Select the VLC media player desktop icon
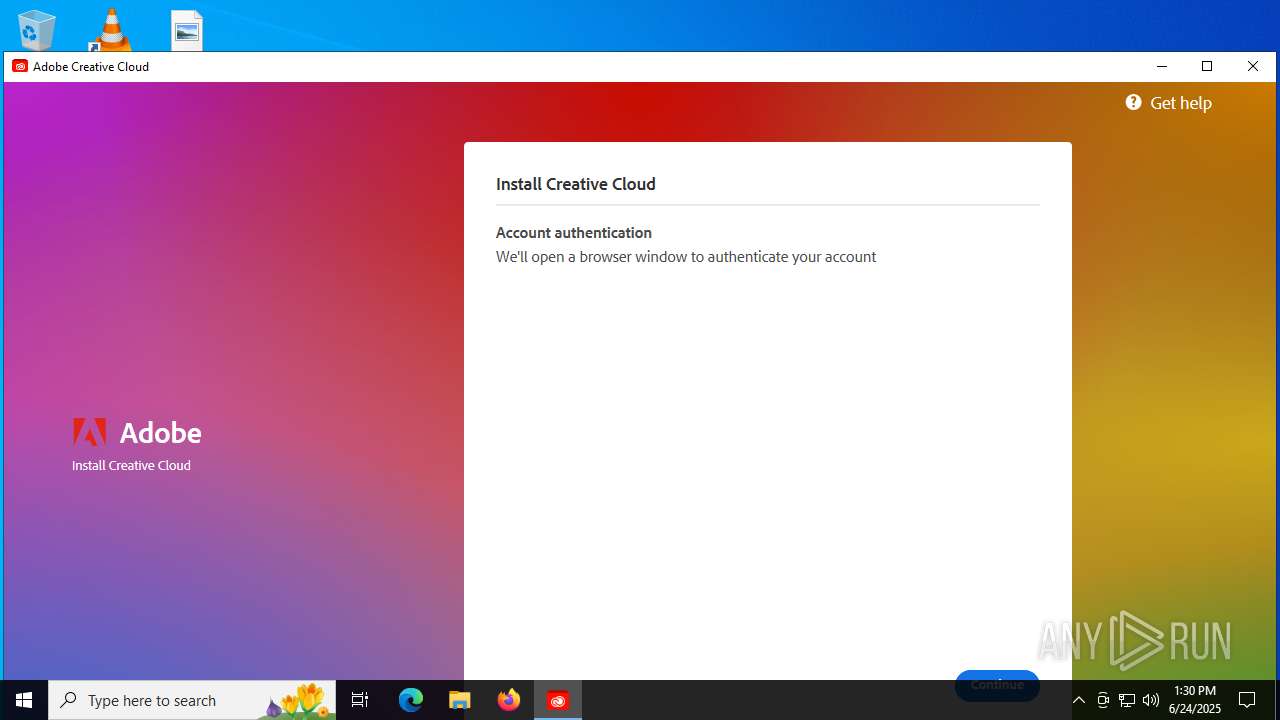The height and width of the screenshot is (720, 1280). 111,30
